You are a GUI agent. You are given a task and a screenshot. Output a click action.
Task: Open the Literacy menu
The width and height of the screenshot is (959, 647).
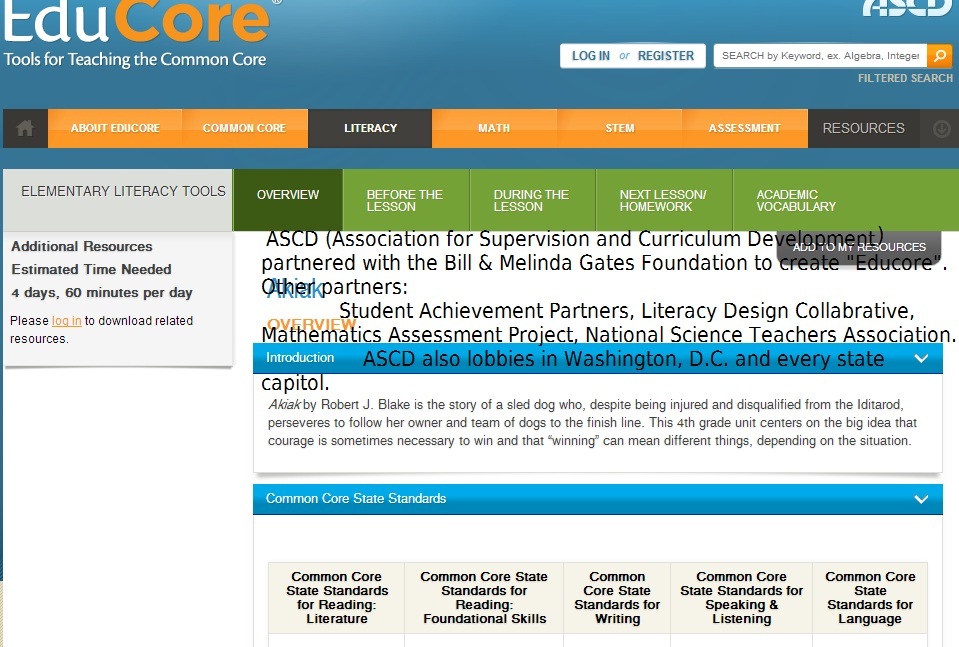[370, 128]
